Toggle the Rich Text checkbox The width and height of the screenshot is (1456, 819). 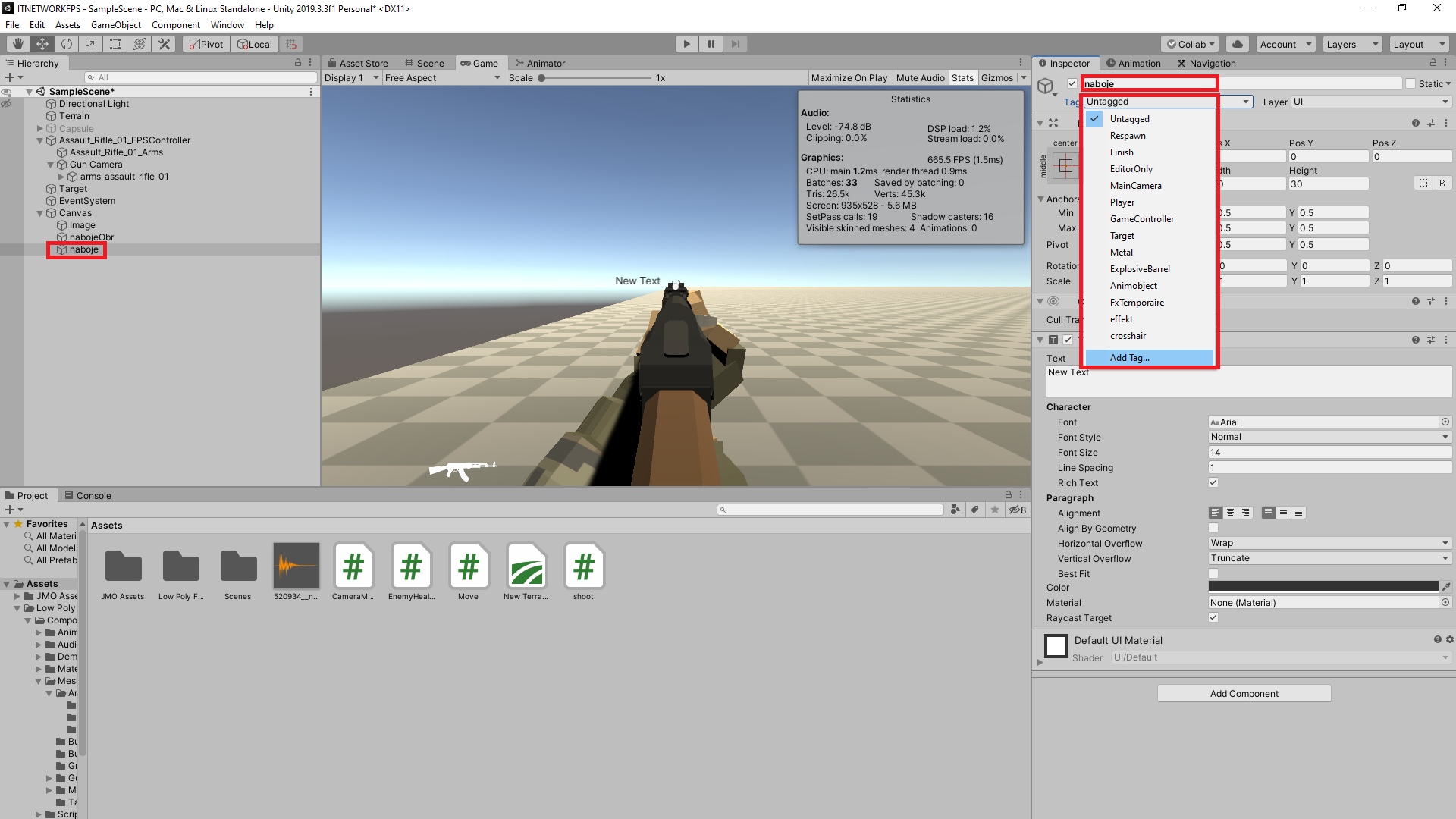[1213, 482]
